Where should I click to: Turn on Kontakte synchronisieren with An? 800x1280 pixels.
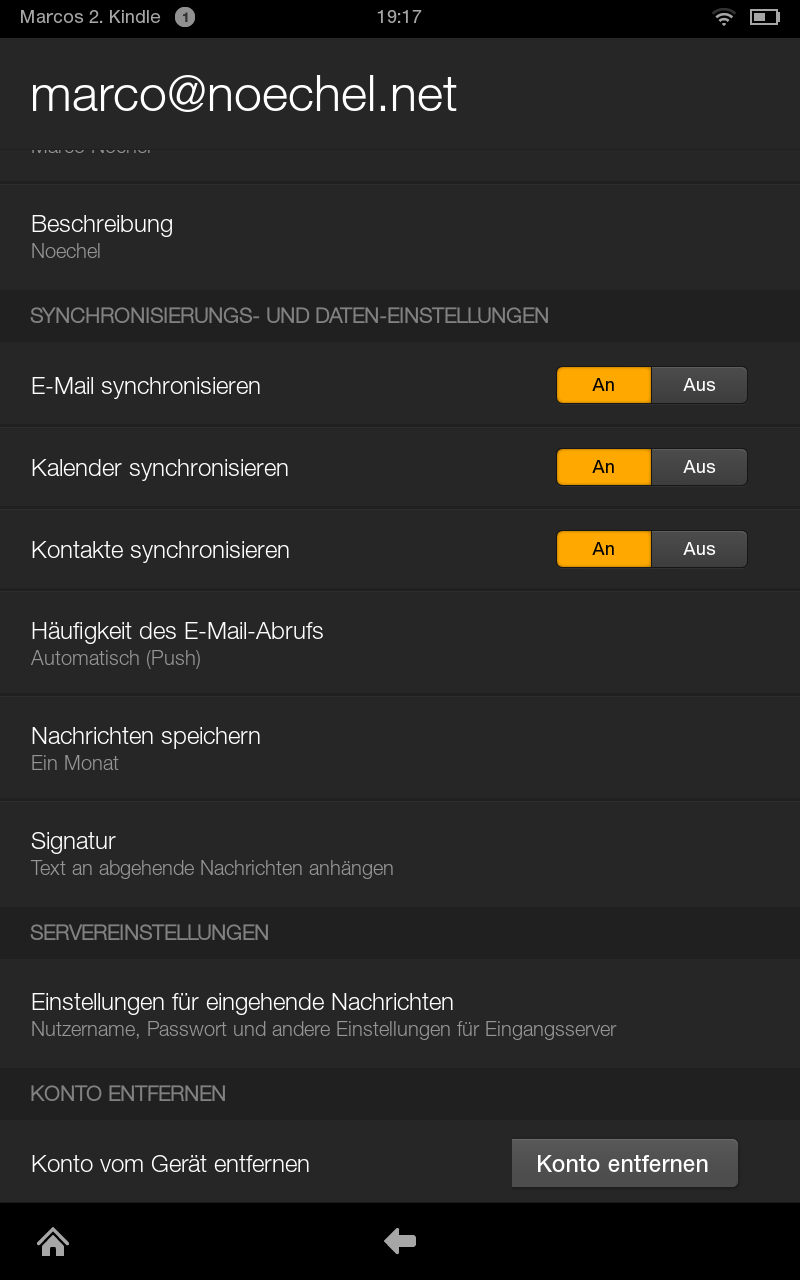(x=604, y=549)
